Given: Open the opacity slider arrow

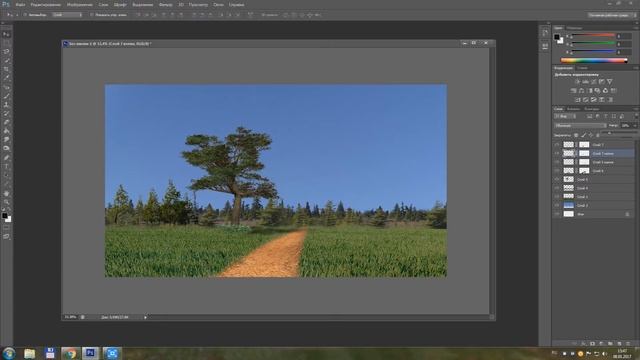Looking at the screenshot, I should point(635,126).
